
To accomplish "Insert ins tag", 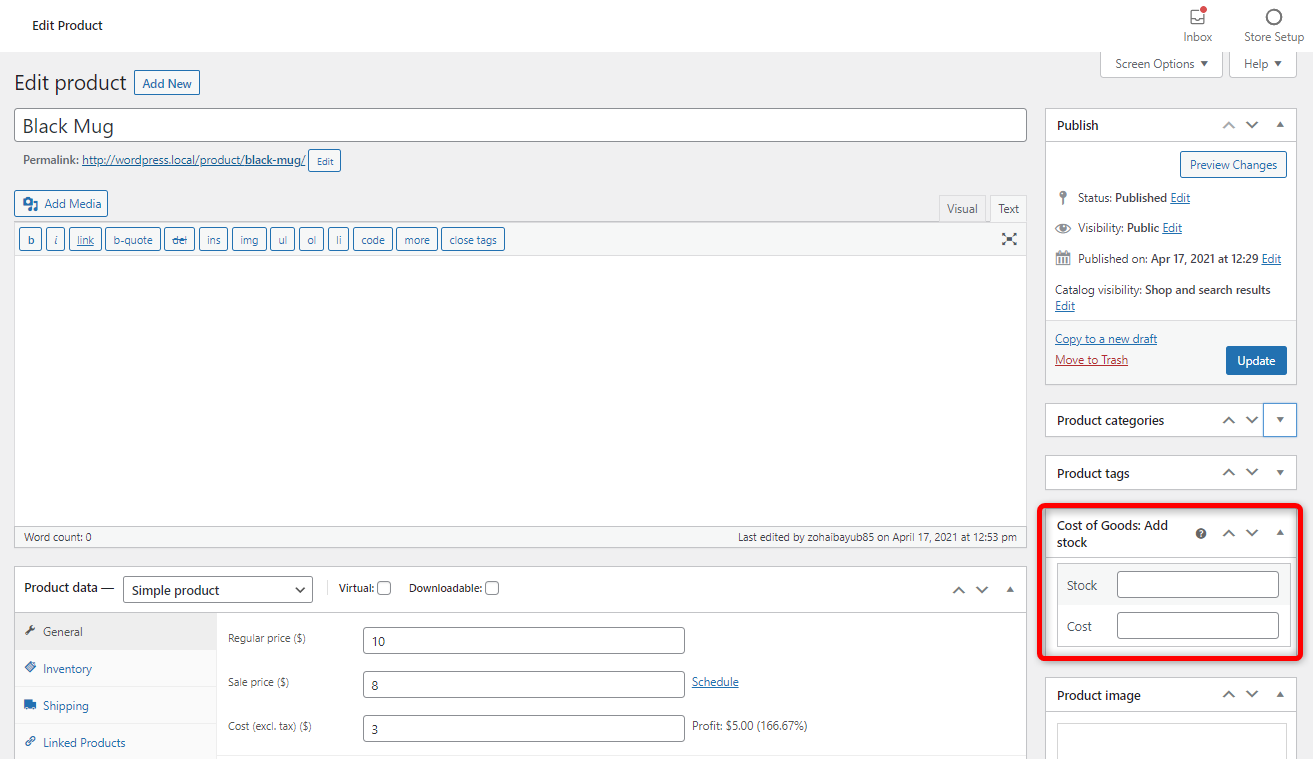I will click(214, 240).
